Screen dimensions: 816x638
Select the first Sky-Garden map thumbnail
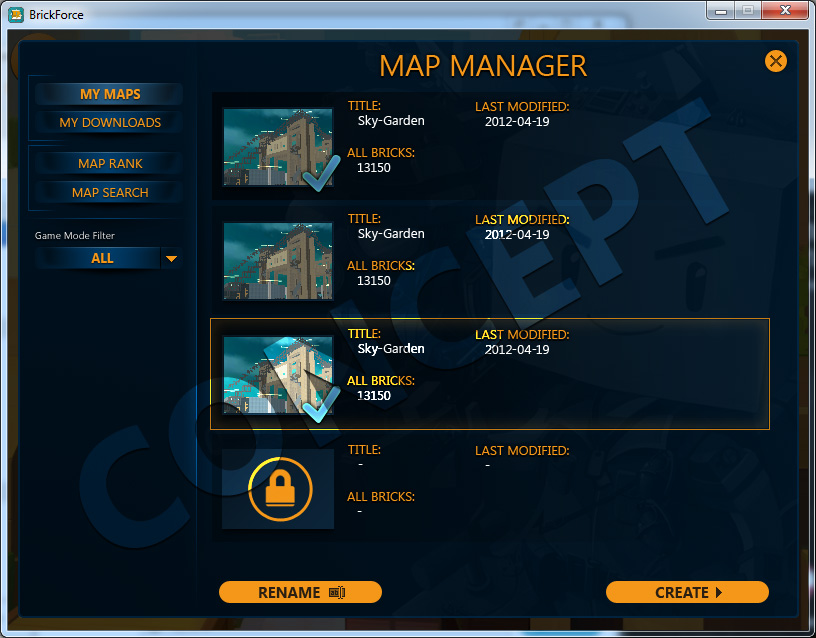tap(278, 147)
